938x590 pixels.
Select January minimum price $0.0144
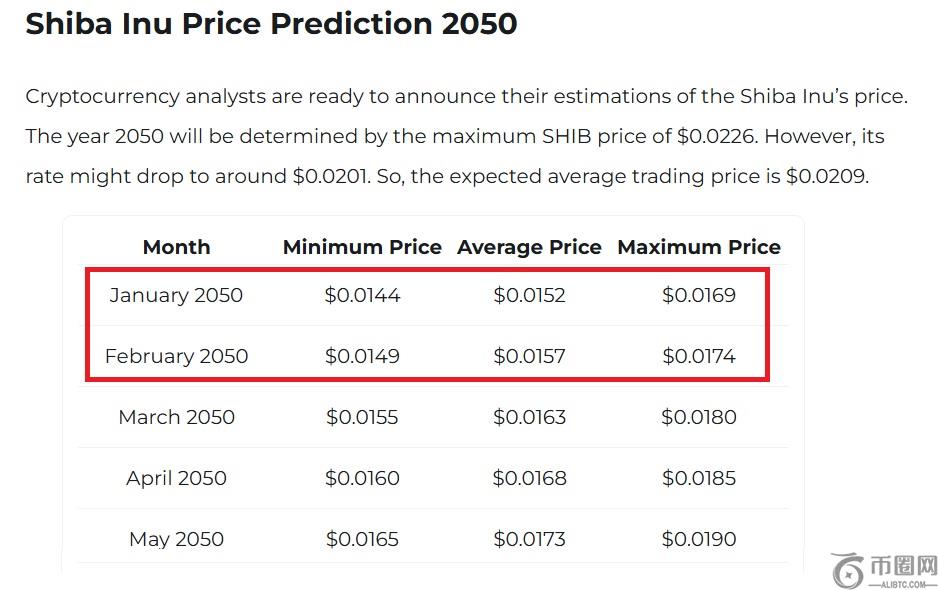(x=362, y=295)
